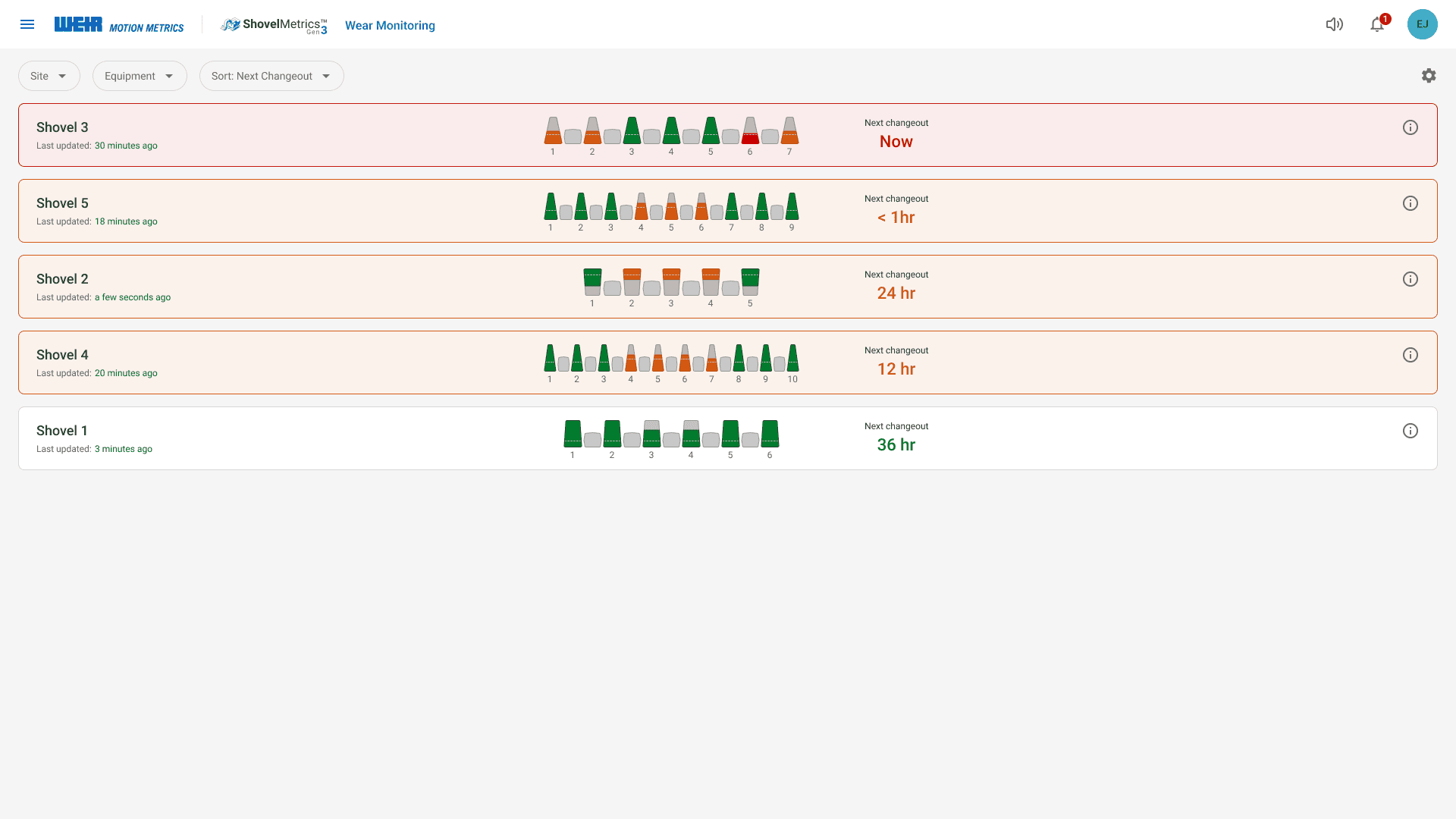Click the EJ user avatar
1456x819 pixels.
click(1422, 24)
